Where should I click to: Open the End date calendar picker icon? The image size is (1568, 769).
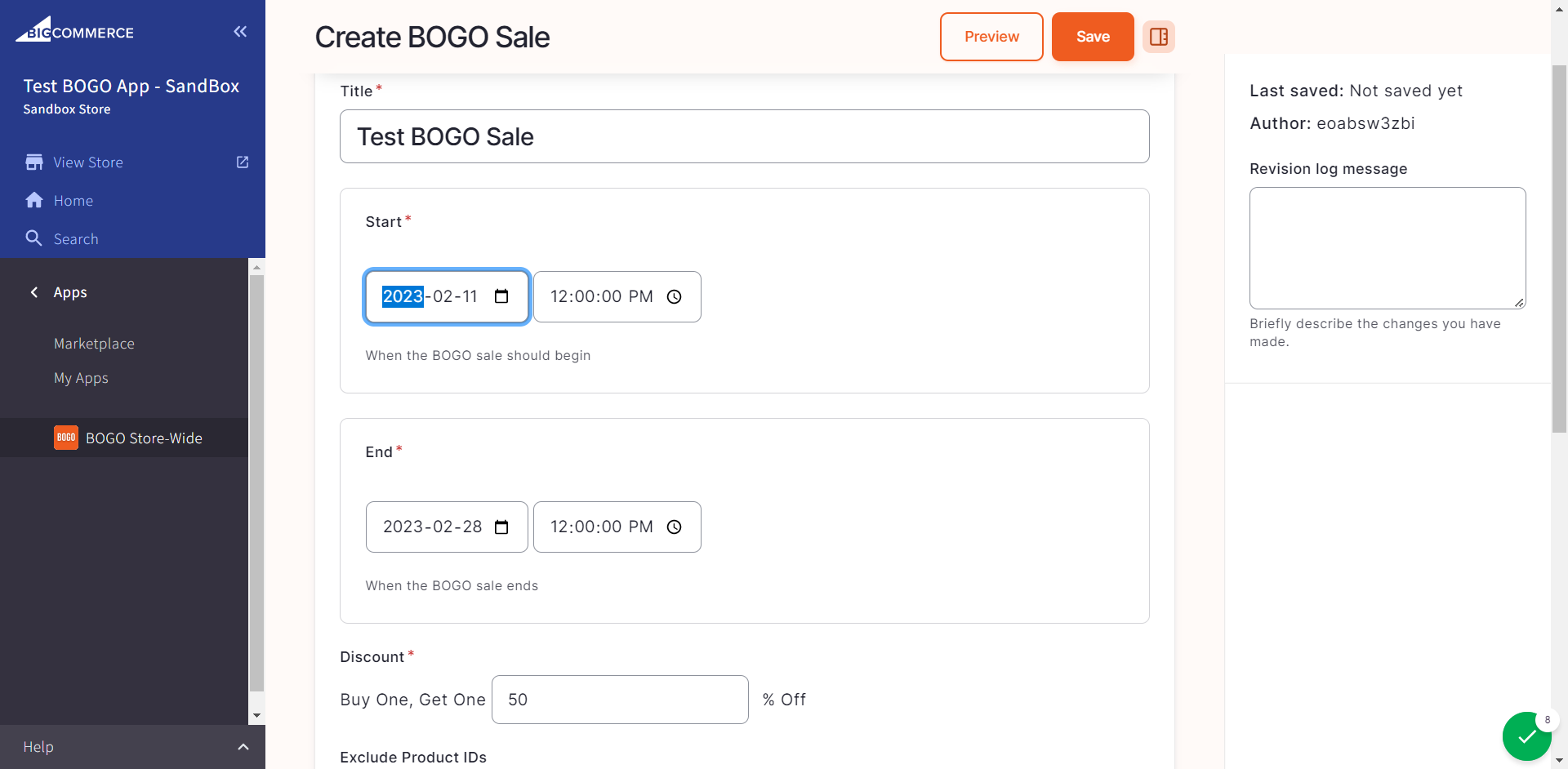click(501, 527)
